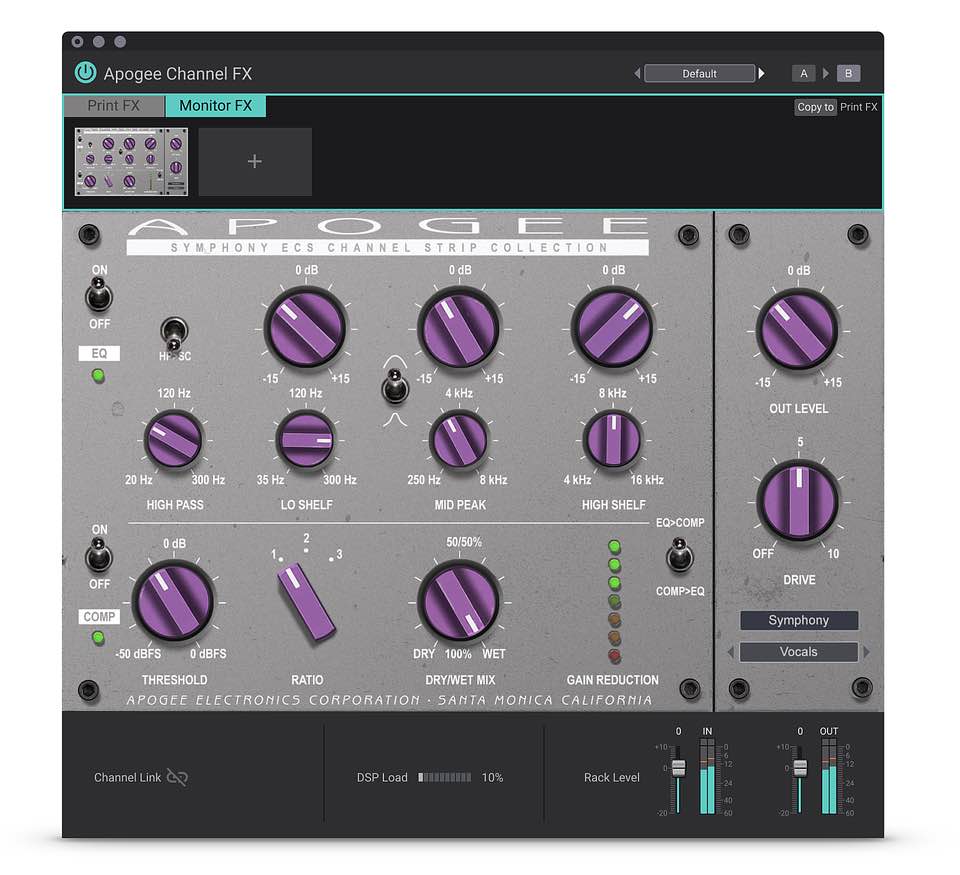The height and width of the screenshot is (875, 960).
Task: Switch to the Monitor FX tab
Action: (216, 105)
